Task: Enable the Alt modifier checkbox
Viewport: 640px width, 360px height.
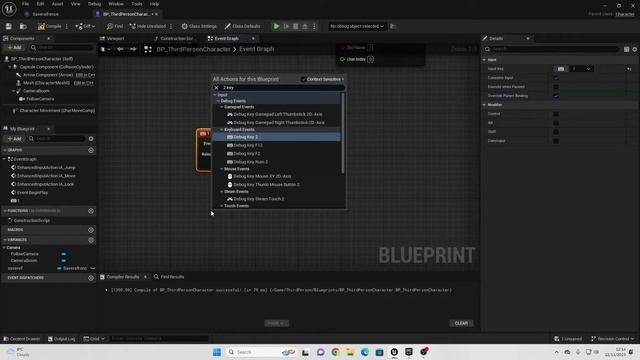Action: pos(556,123)
